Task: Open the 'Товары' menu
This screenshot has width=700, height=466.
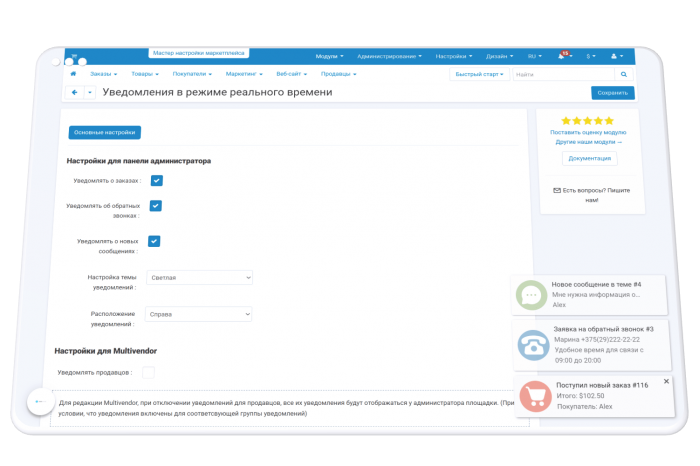Action: click(145, 74)
